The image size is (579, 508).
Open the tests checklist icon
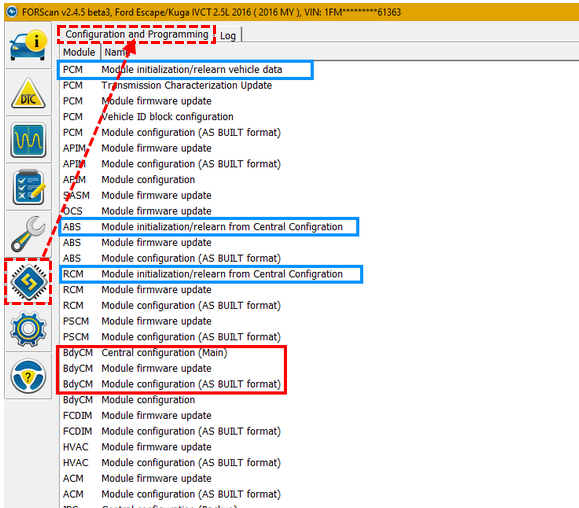(28, 188)
